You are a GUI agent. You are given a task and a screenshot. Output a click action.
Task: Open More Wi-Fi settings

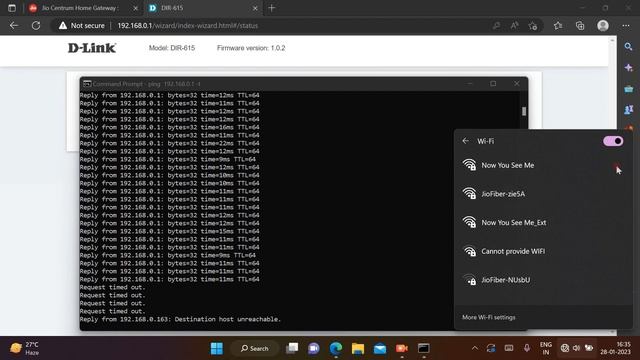(x=489, y=317)
